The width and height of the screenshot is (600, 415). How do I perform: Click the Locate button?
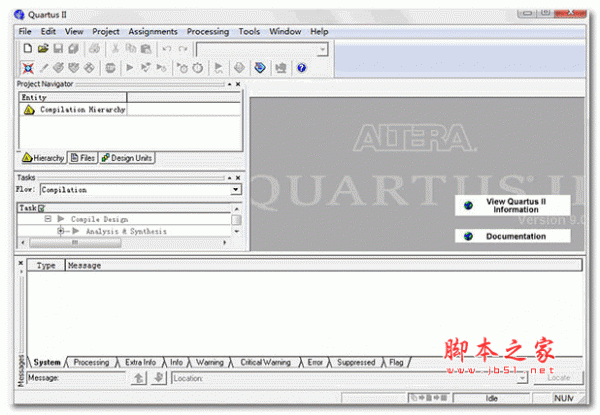[x=558, y=378]
